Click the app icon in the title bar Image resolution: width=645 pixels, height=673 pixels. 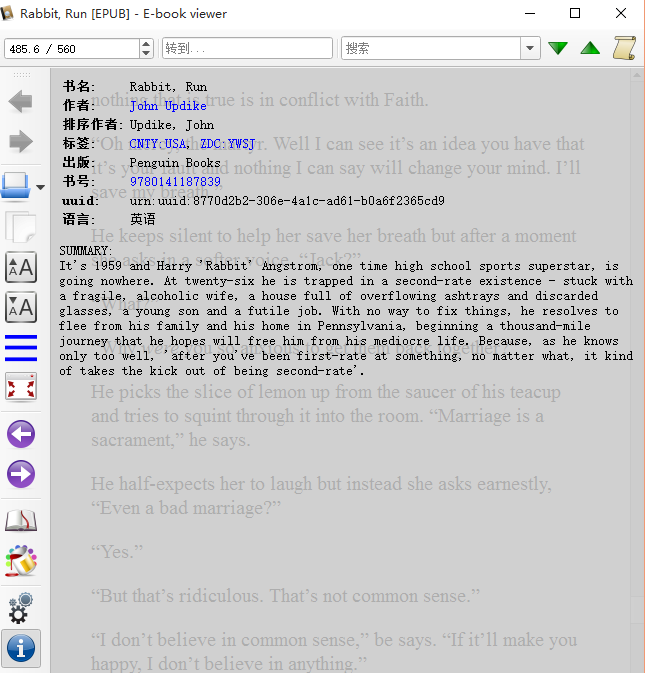pos(7,13)
